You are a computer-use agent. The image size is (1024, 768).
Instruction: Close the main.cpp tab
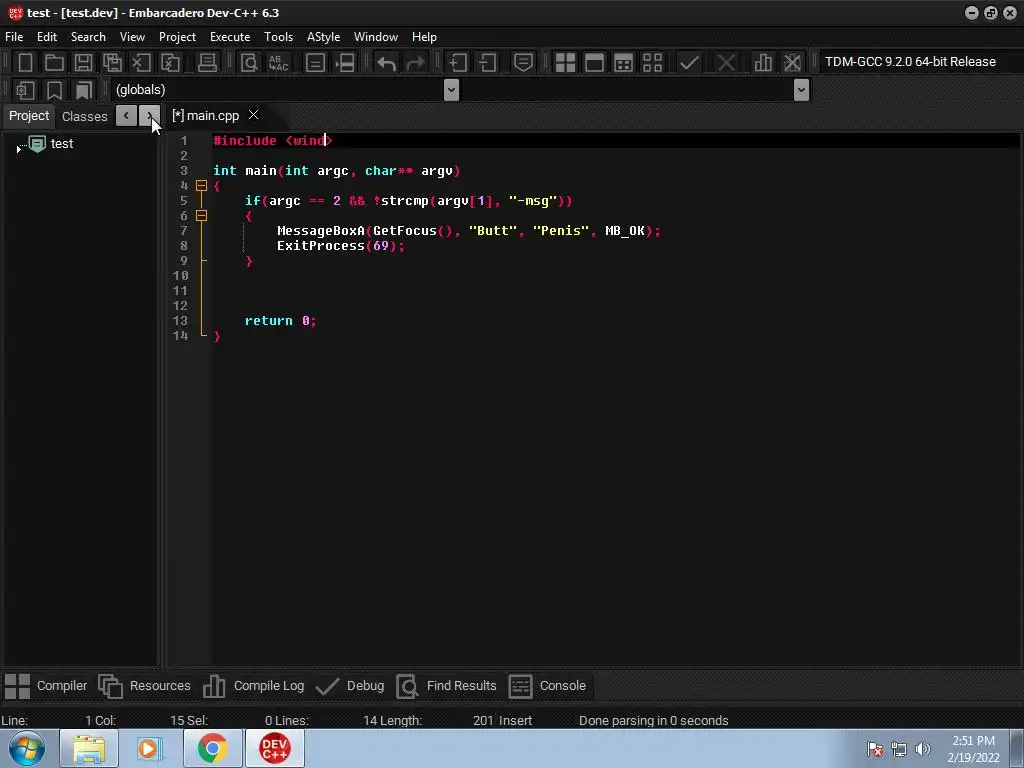[x=253, y=115]
